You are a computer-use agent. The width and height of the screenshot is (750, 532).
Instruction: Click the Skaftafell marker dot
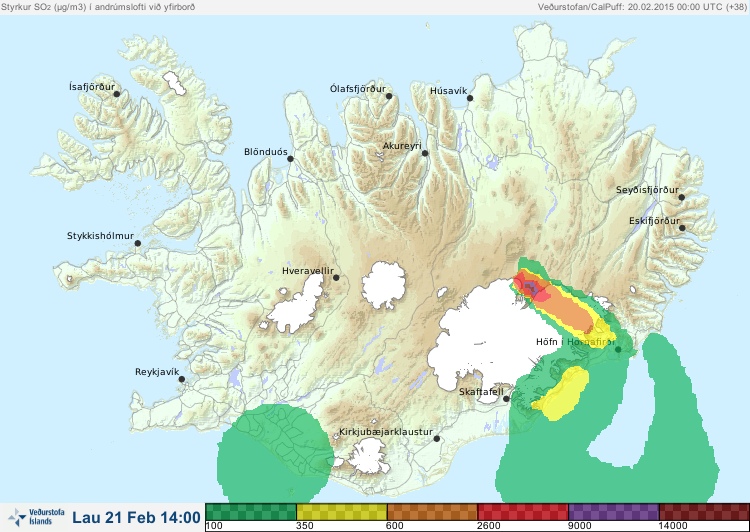(506, 399)
